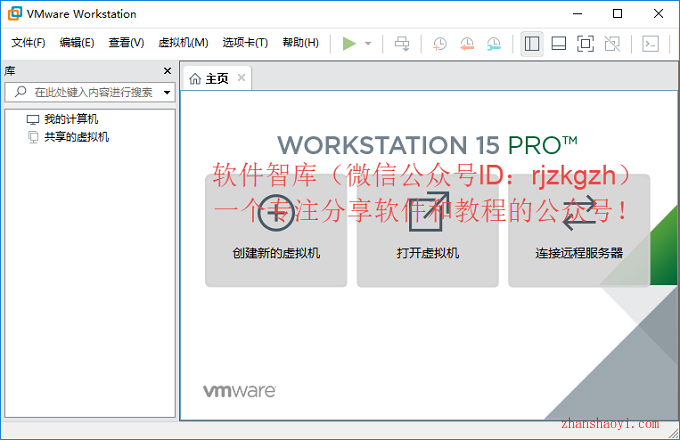Open the power options dropdown arrow

click(x=368, y=43)
